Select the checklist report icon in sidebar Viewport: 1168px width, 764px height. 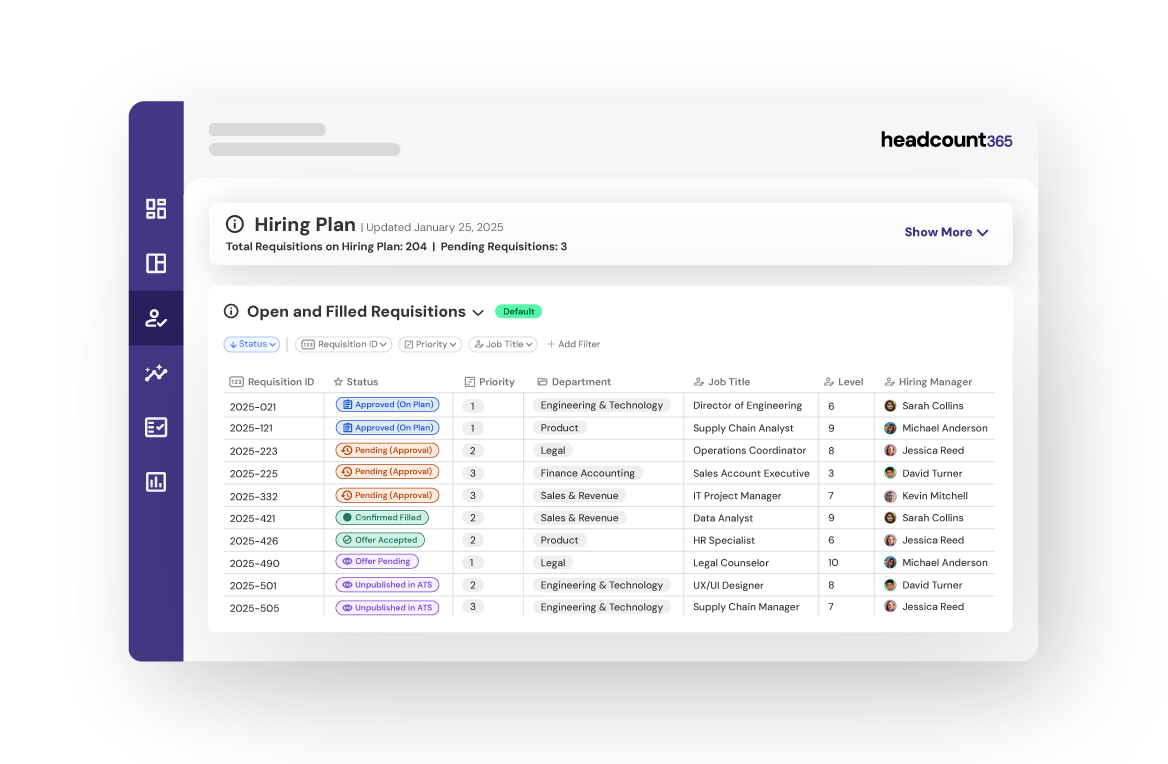(156, 426)
